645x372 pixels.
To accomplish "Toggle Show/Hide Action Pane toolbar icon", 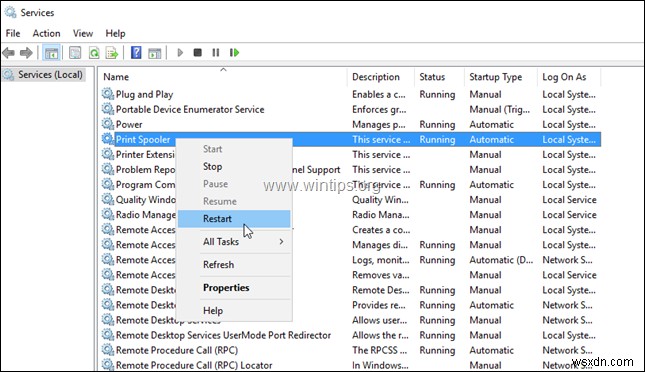I will [155, 53].
